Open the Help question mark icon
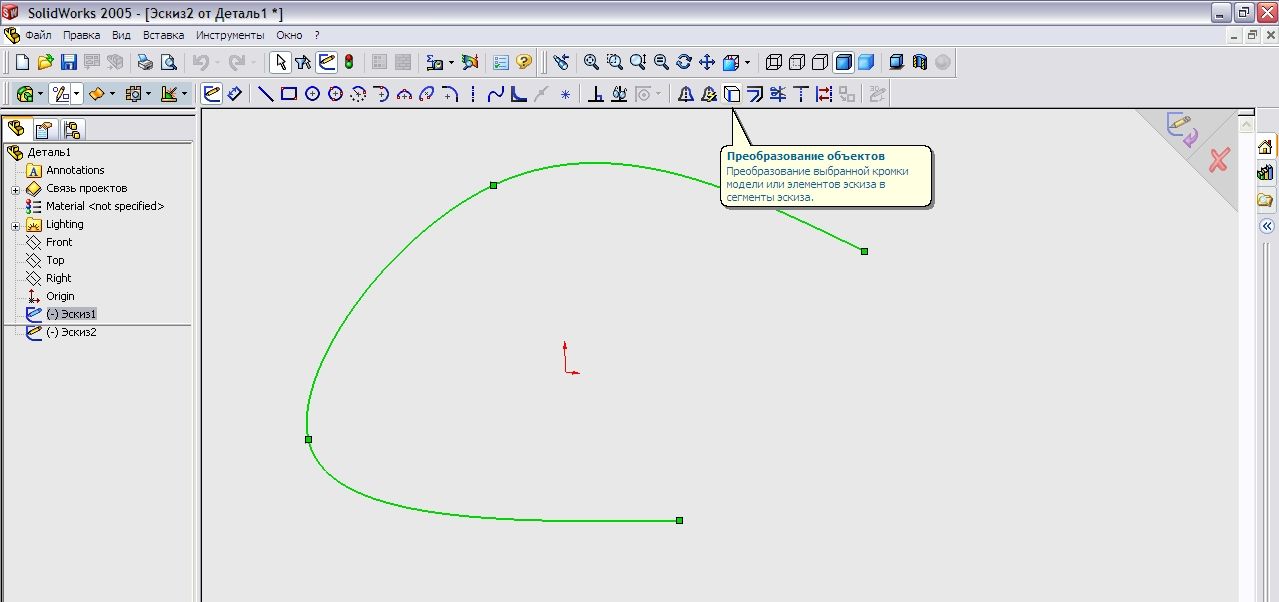 [x=523, y=62]
